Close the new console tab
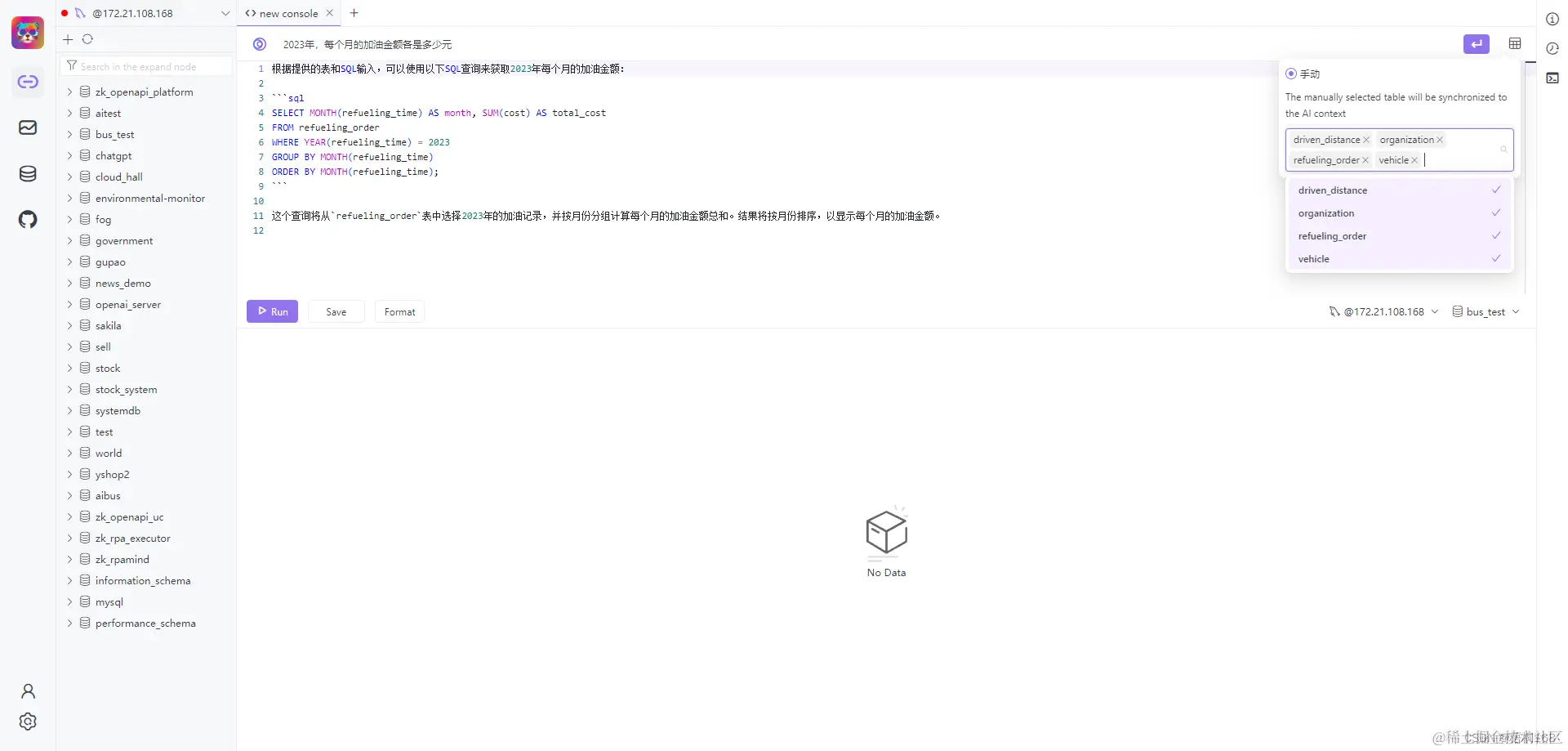1568x751 pixels. point(330,13)
